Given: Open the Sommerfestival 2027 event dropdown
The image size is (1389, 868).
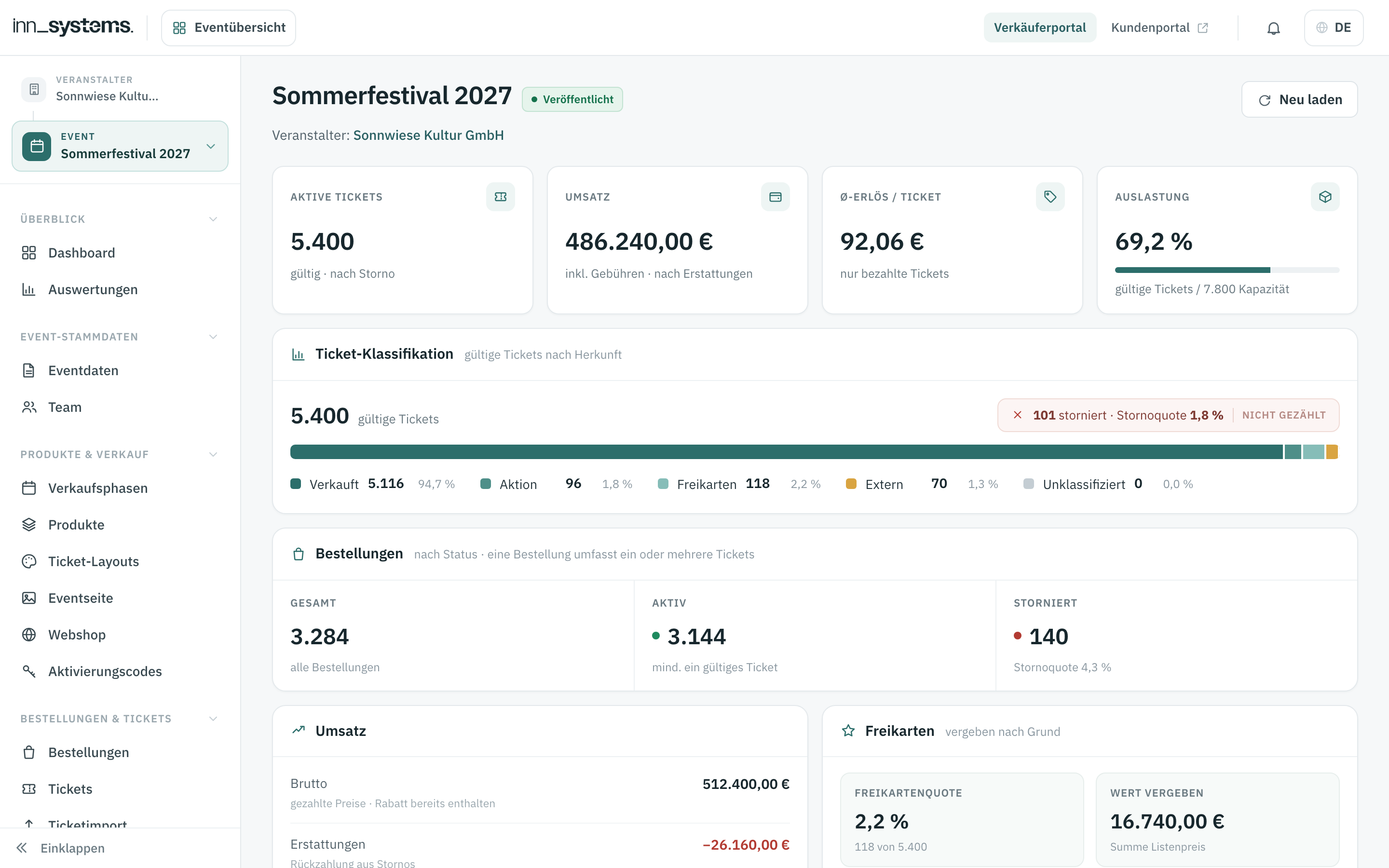Looking at the screenshot, I should click(x=120, y=146).
